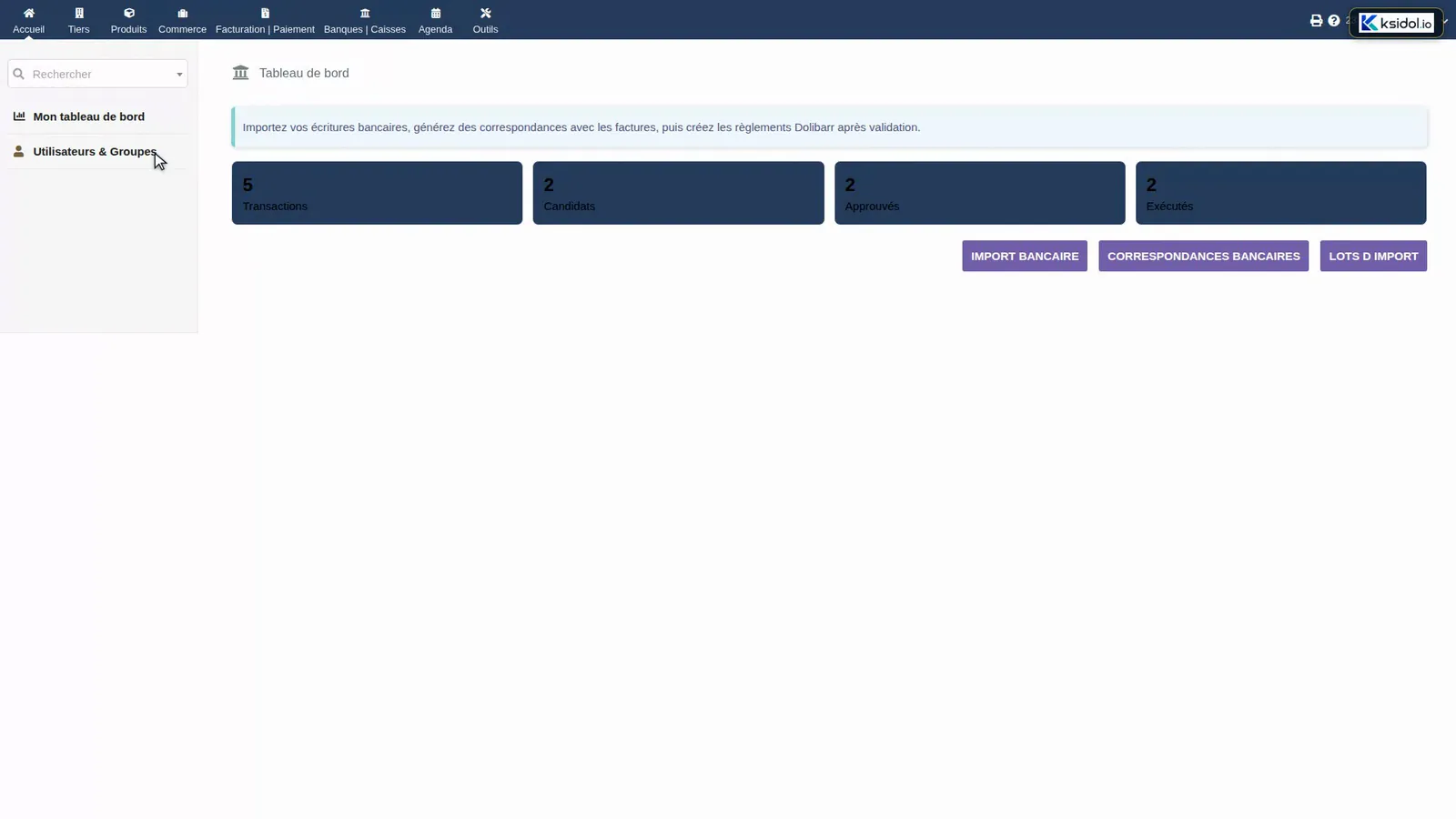Screen dimensions: 1456x819
Task: Go to Banques | Caisses
Action: pos(365,20)
